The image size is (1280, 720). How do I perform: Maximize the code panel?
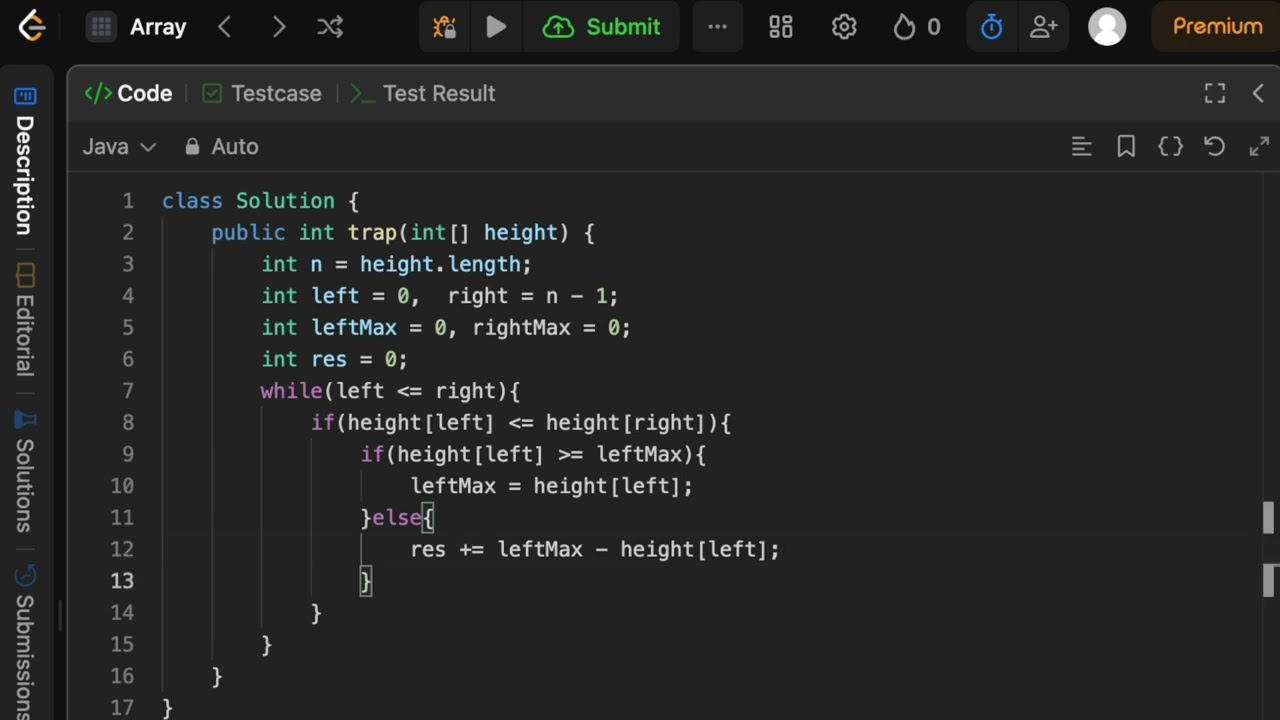[x=1215, y=93]
